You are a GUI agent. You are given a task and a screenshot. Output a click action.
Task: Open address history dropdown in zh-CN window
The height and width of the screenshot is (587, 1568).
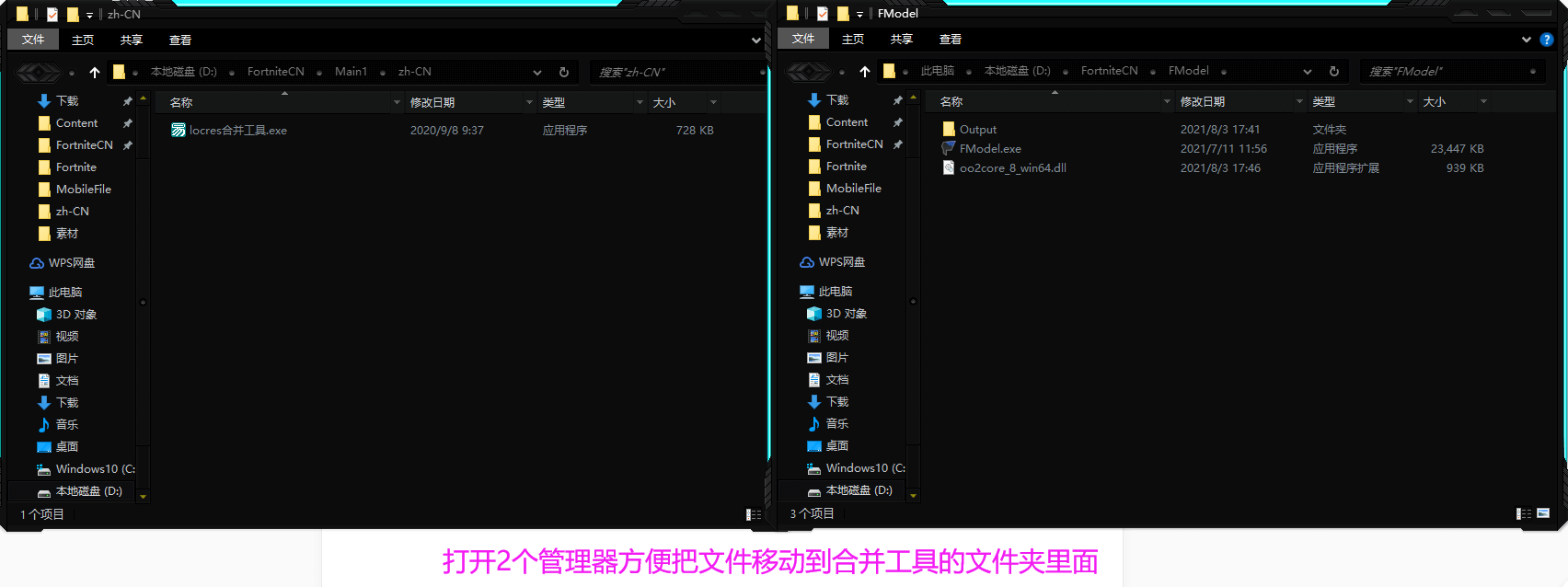tap(537, 72)
